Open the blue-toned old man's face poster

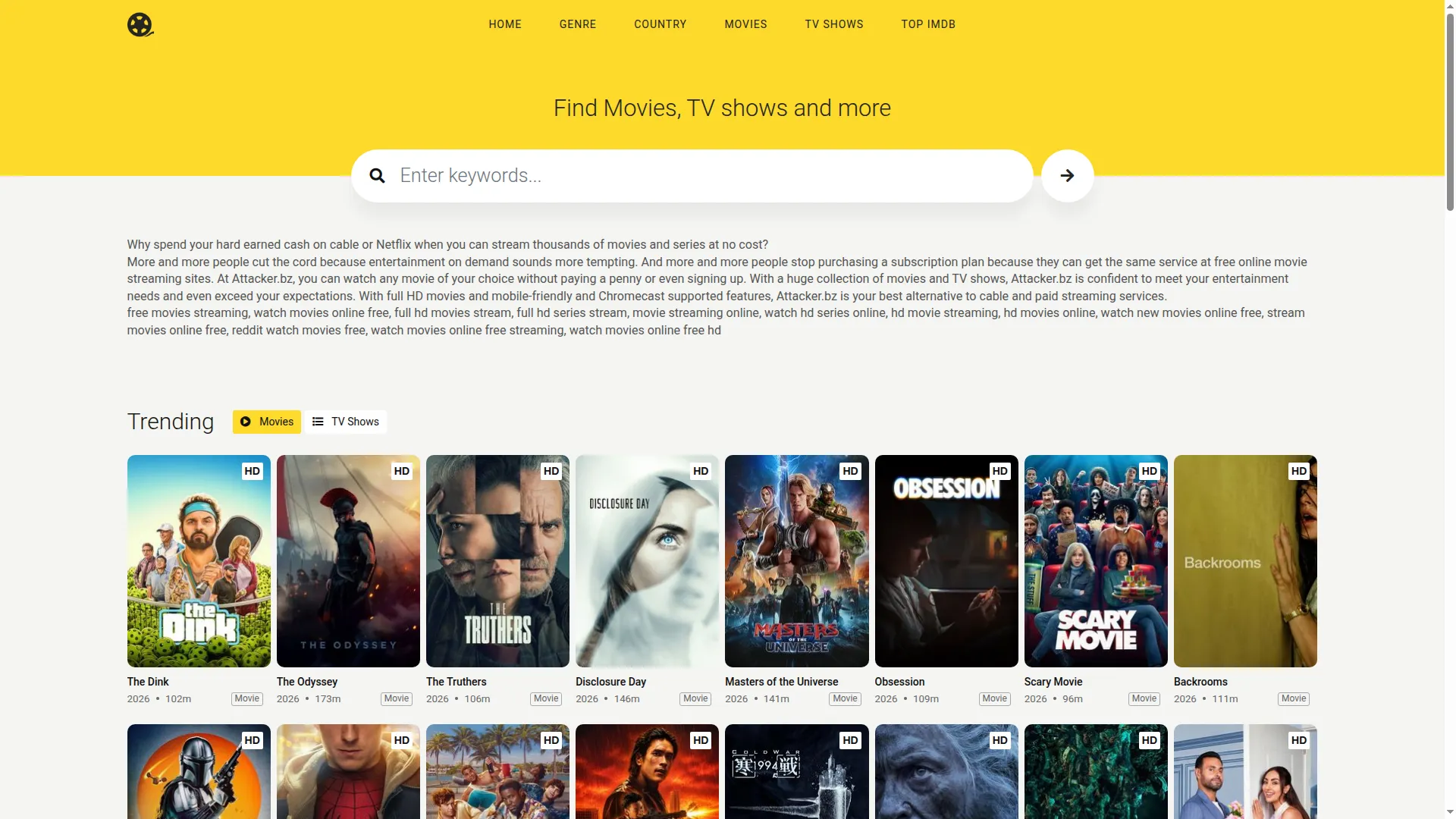[x=946, y=771]
